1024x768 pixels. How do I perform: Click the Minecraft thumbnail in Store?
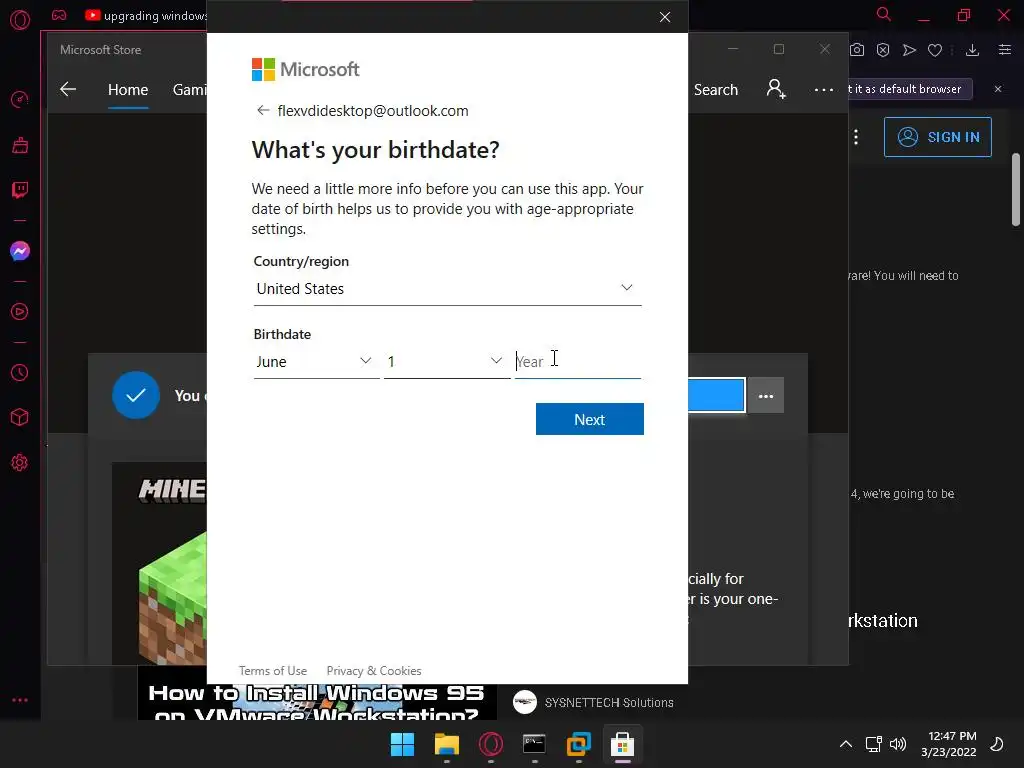[x=159, y=563]
